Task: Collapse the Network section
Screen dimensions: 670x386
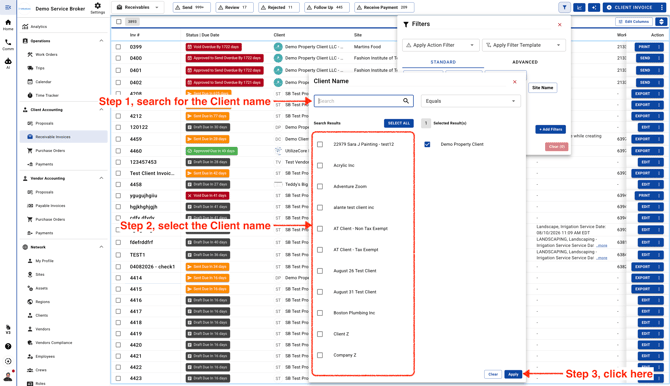Action: pos(101,247)
